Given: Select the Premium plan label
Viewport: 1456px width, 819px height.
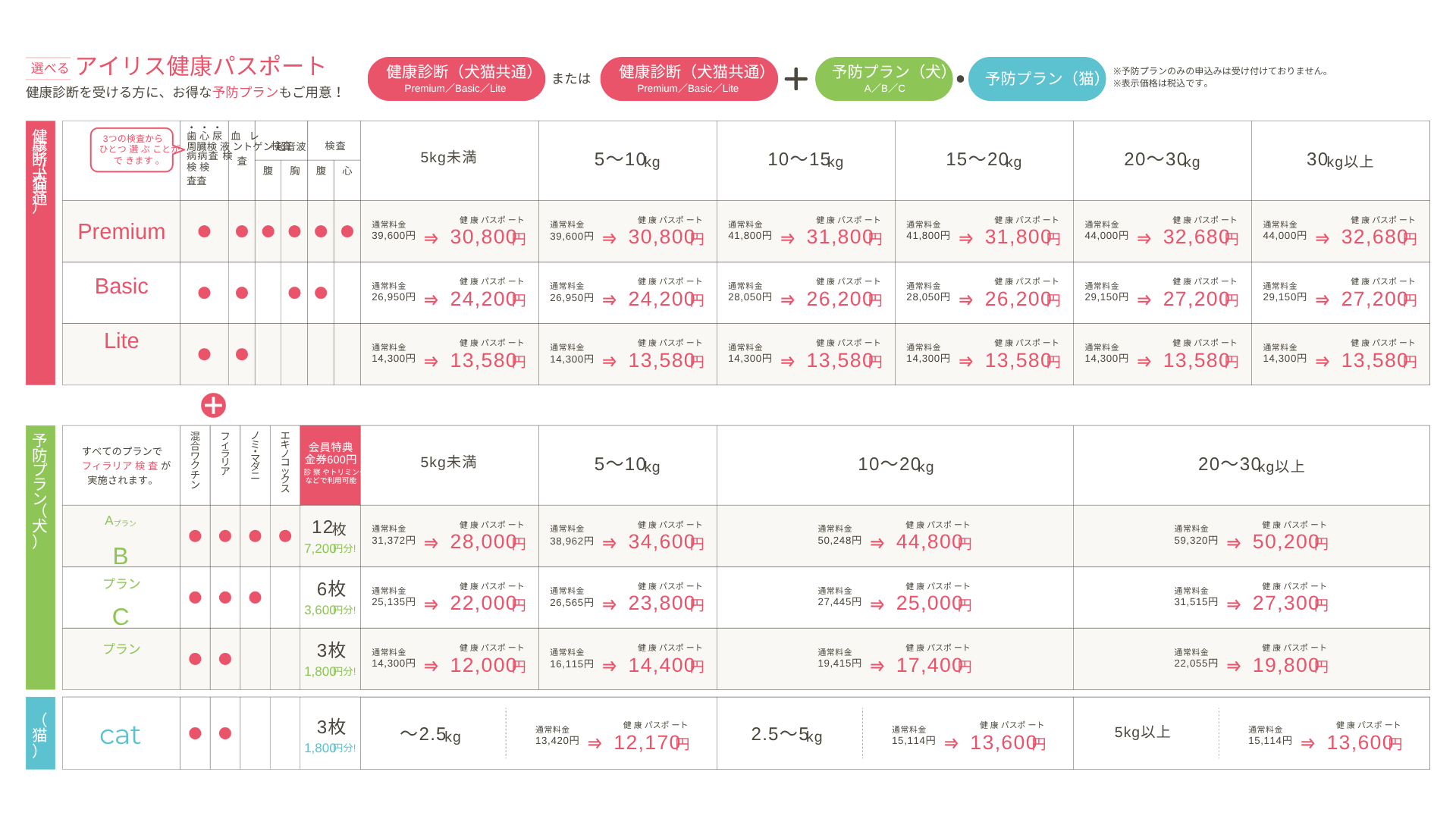Looking at the screenshot, I should (121, 231).
